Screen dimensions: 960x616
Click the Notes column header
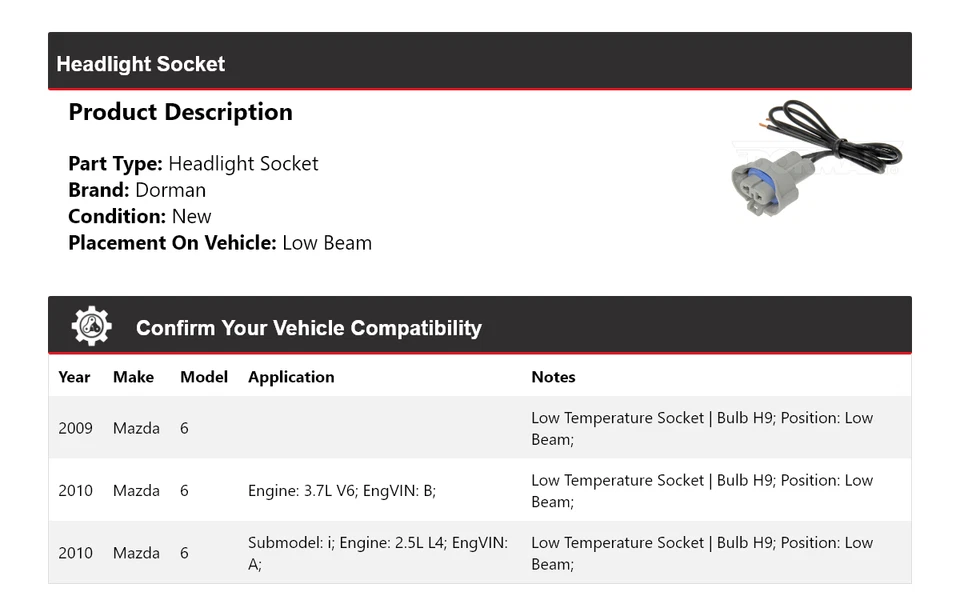tap(553, 377)
